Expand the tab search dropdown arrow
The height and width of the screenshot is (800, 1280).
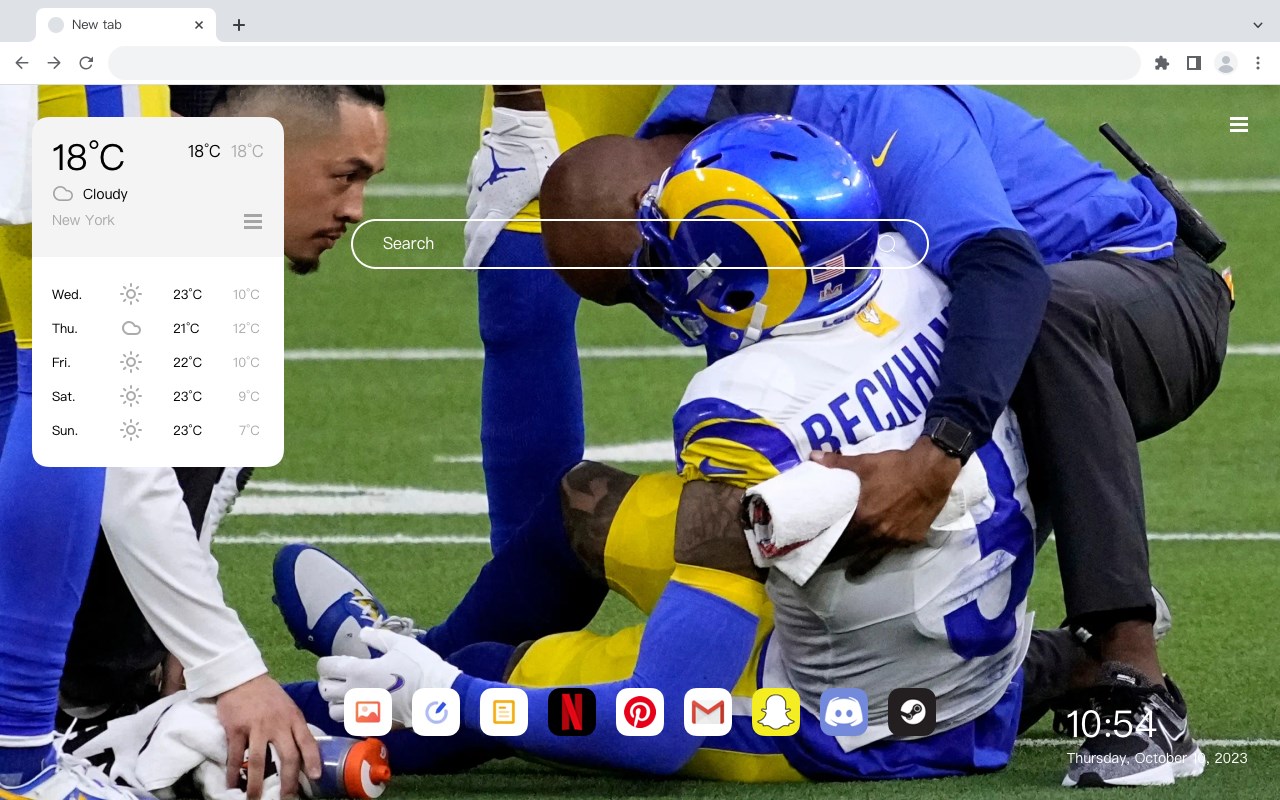pos(1258,25)
